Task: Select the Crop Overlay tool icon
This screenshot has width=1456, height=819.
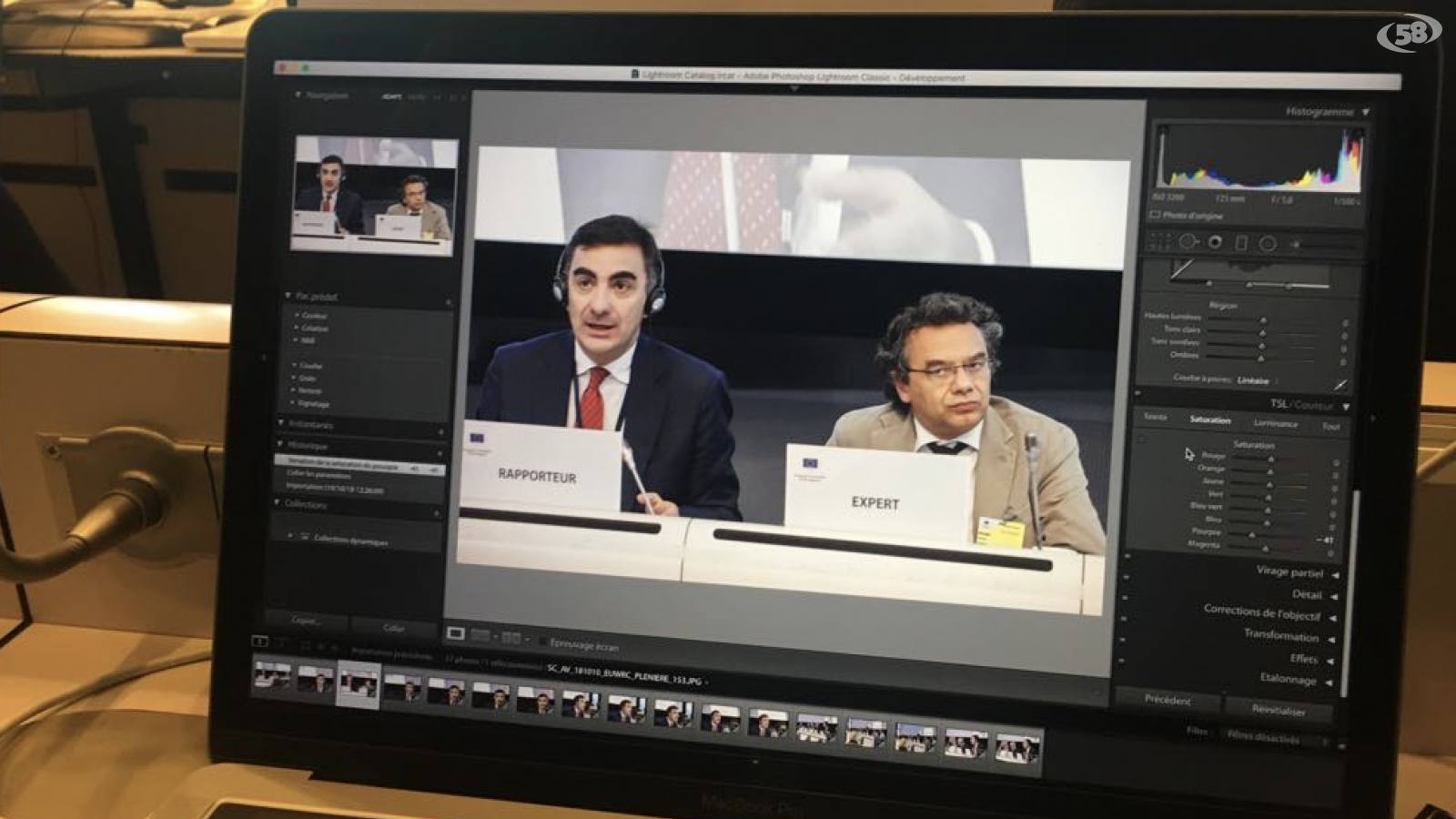Action: tap(1160, 241)
